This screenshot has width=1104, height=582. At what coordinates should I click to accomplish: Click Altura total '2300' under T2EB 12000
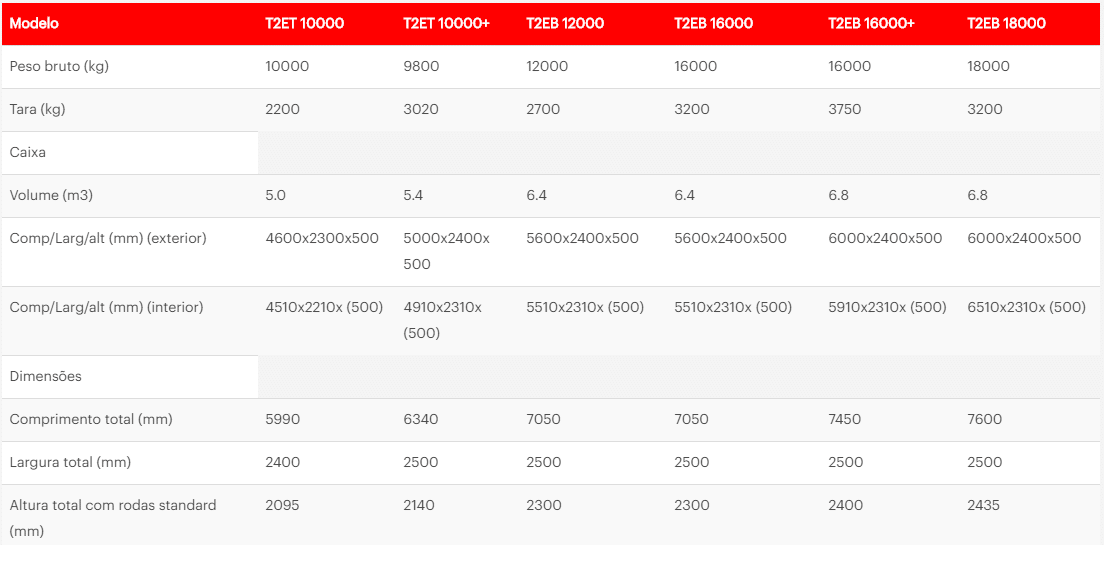544,505
